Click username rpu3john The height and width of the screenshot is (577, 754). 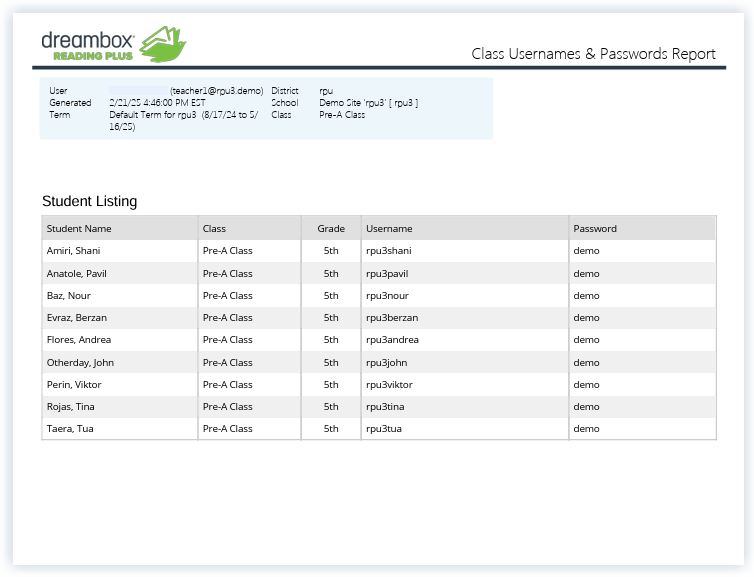point(387,363)
